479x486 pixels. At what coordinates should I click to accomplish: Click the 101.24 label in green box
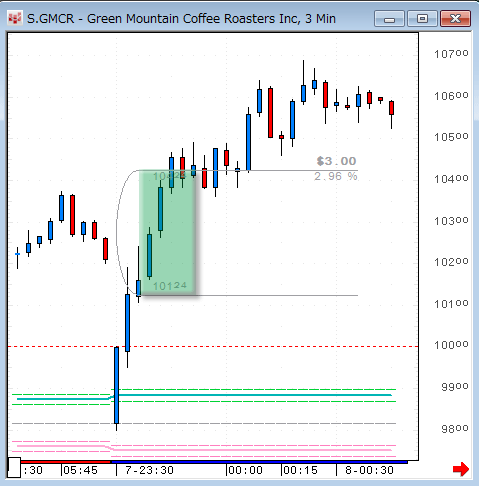pos(170,286)
